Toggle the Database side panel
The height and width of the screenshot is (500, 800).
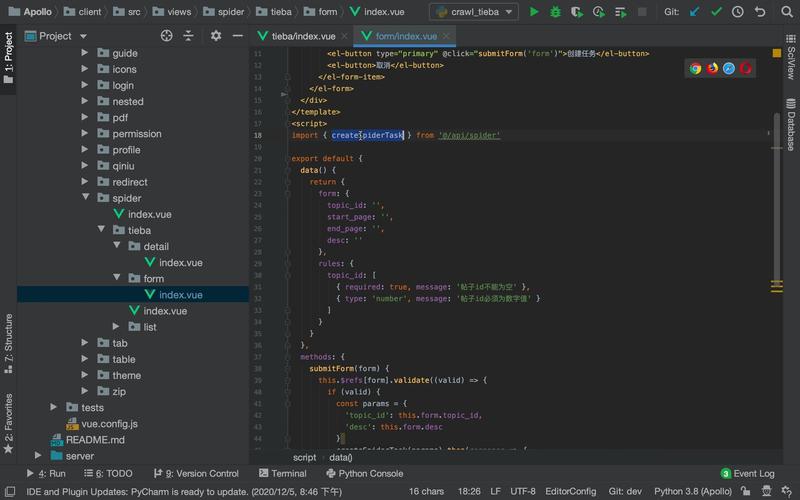click(791, 124)
